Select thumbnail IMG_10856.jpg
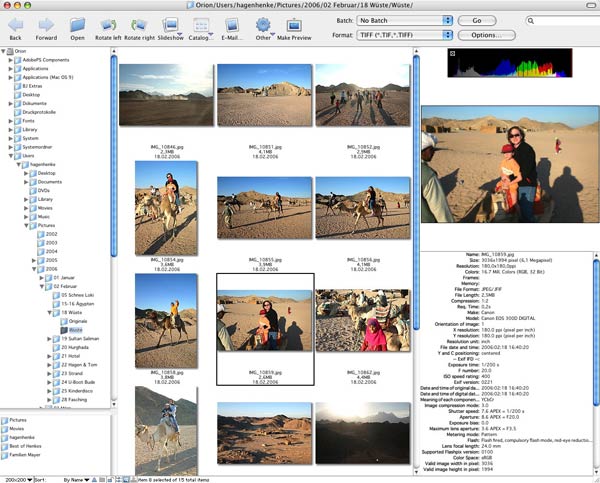The width and height of the screenshot is (600, 483). tap(363, 208)
